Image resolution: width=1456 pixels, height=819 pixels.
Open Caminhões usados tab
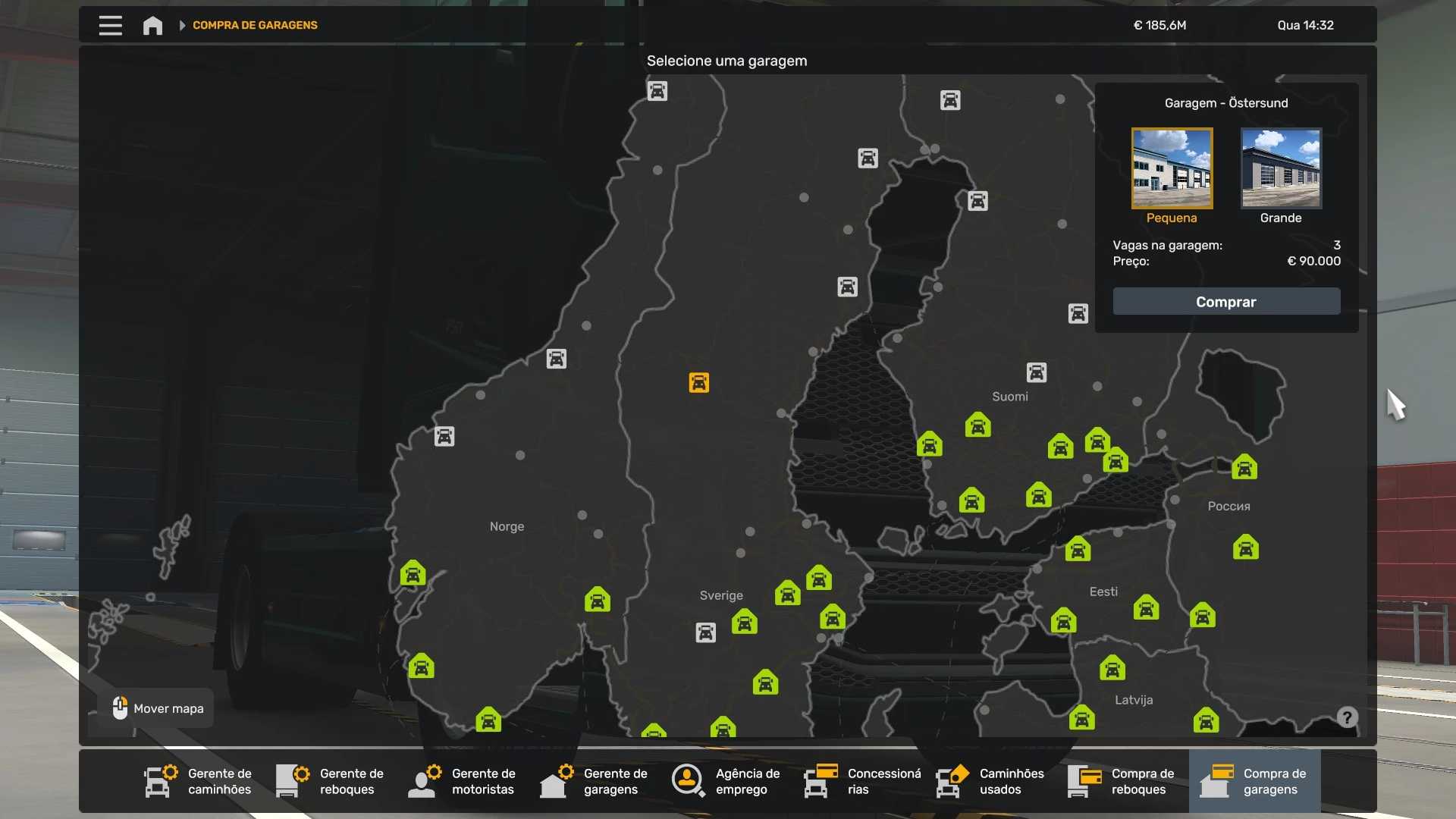click(x=990, y=781)
